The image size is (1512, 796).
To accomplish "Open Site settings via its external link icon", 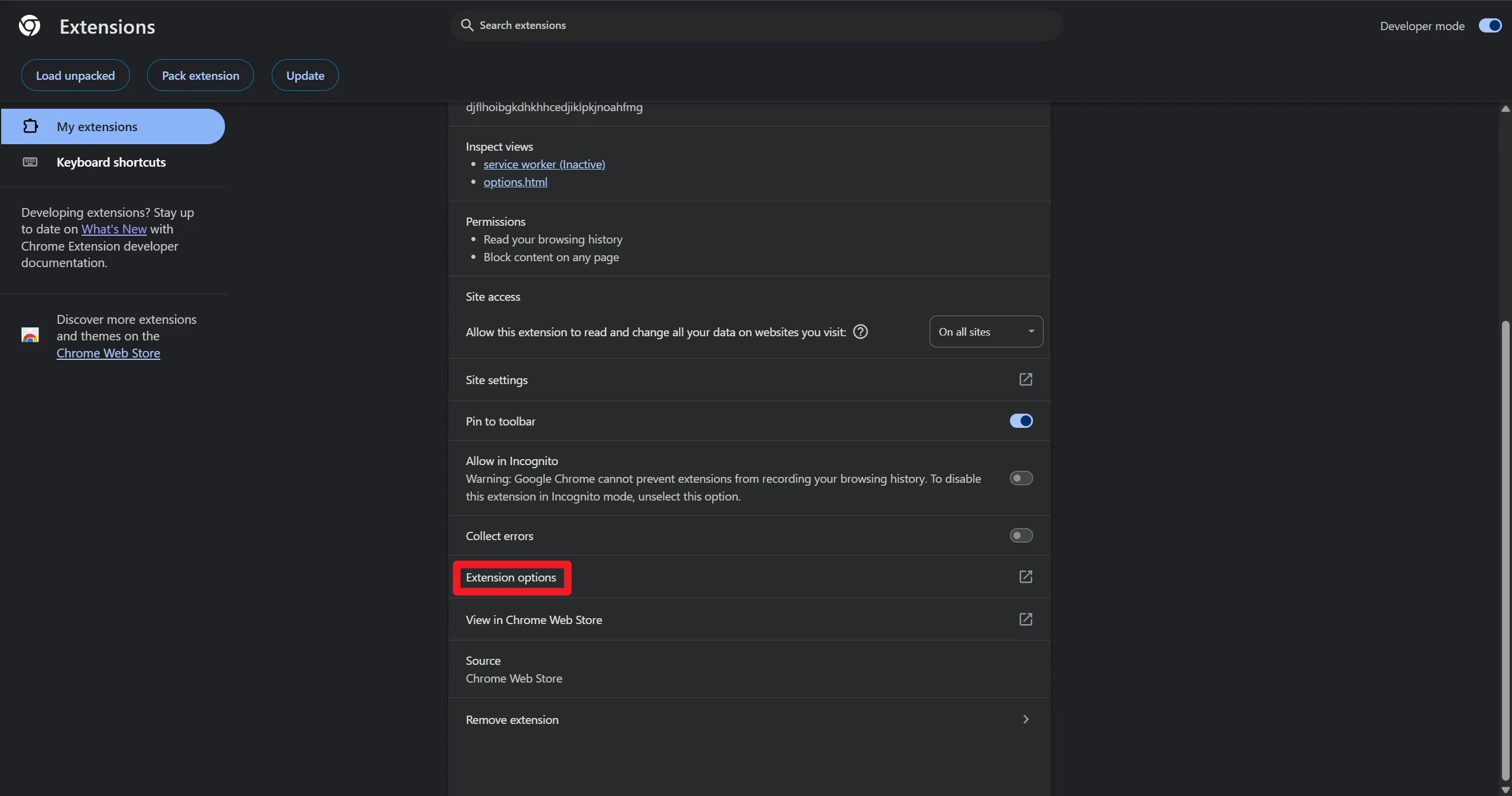I will (x=1025, y=379).
